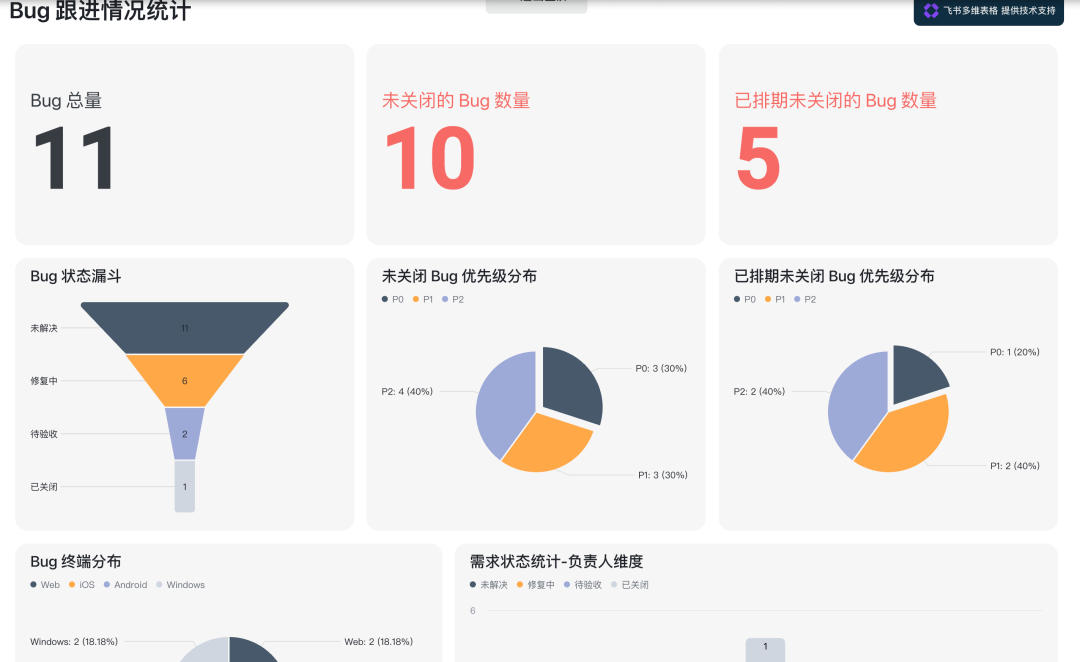Click the bar showing value 1 in 需求状态统计
Screen dimensions: 1080x662
[765, 648]
